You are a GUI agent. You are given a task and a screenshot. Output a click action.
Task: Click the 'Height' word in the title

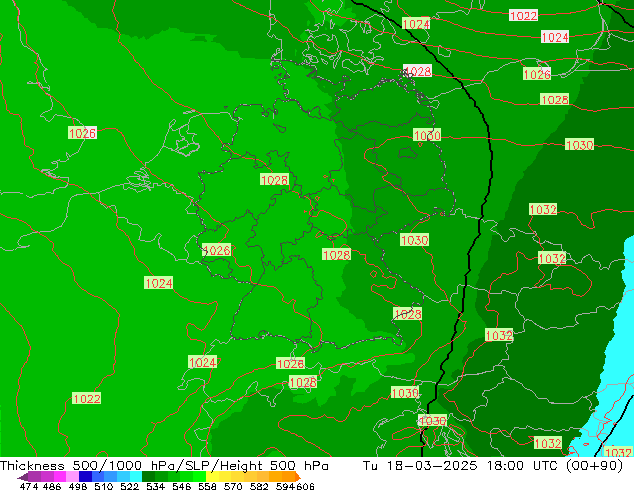tap(242, 466)
